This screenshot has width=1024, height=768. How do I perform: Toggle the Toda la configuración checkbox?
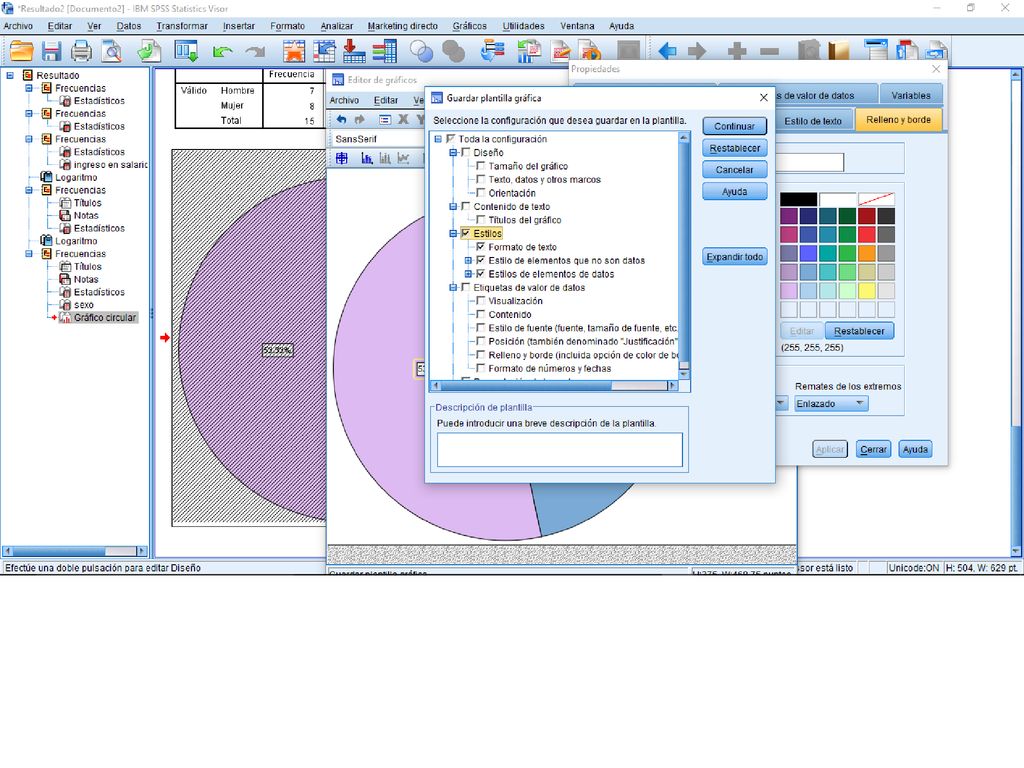pyautogui.click(x=450, y=139)
